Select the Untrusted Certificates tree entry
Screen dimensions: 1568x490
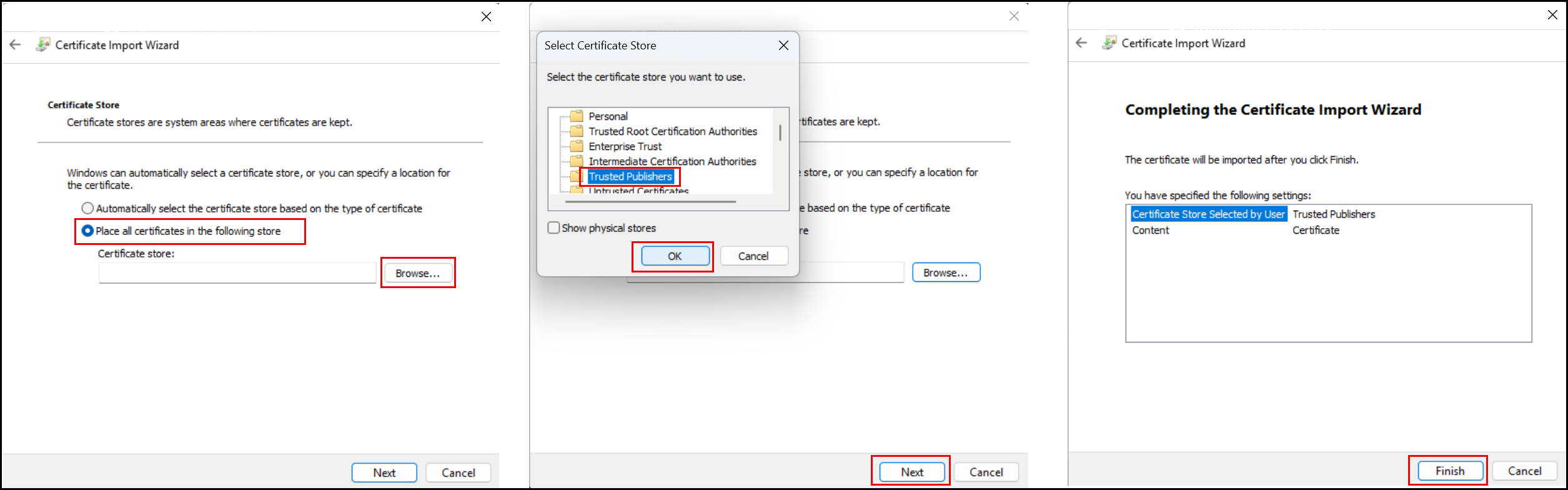(x=638, y=191)
